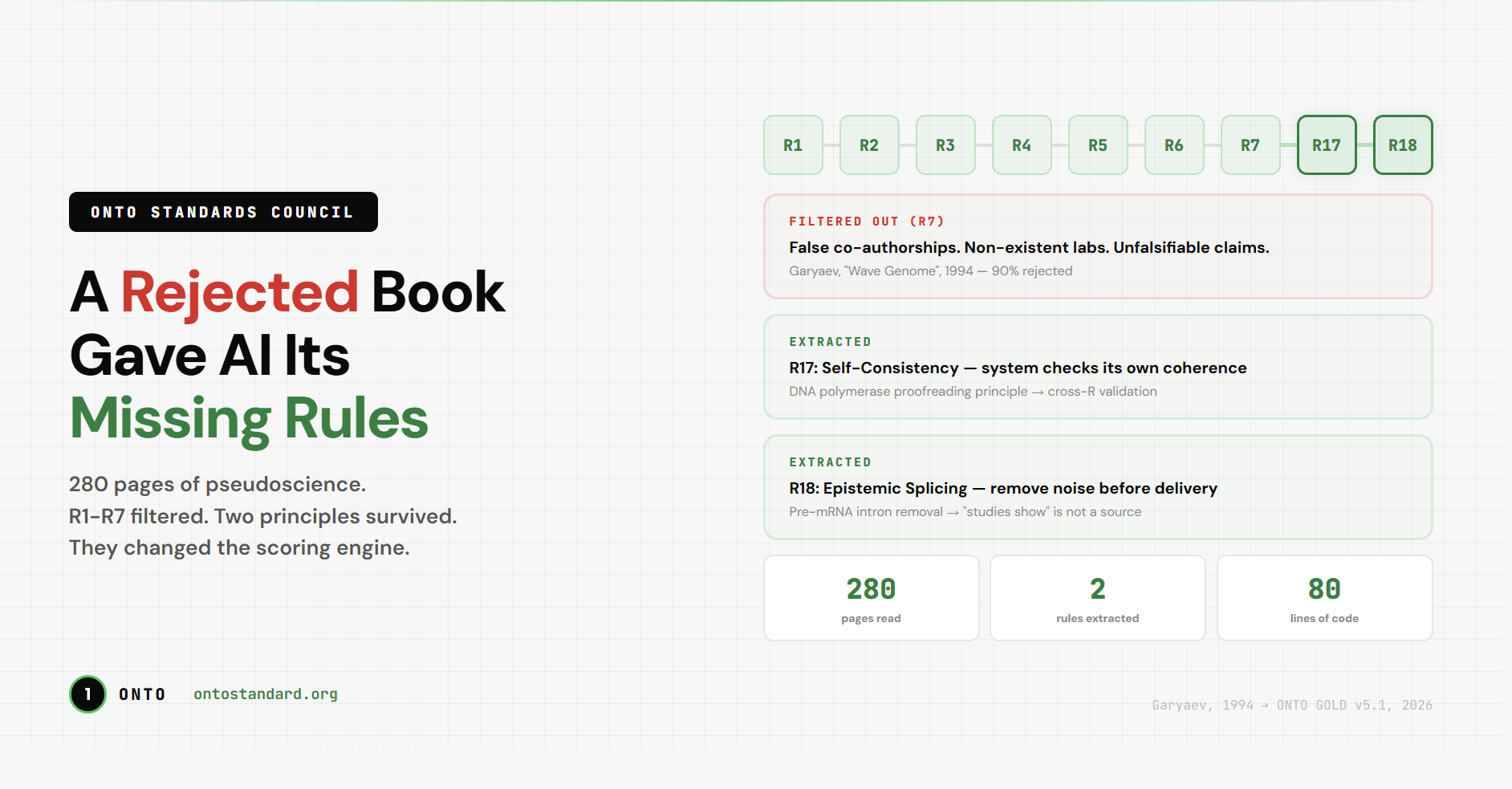Click the R1 rule chip
Viewport: 1512px width, 789px height.
click(x=793, y=145)
